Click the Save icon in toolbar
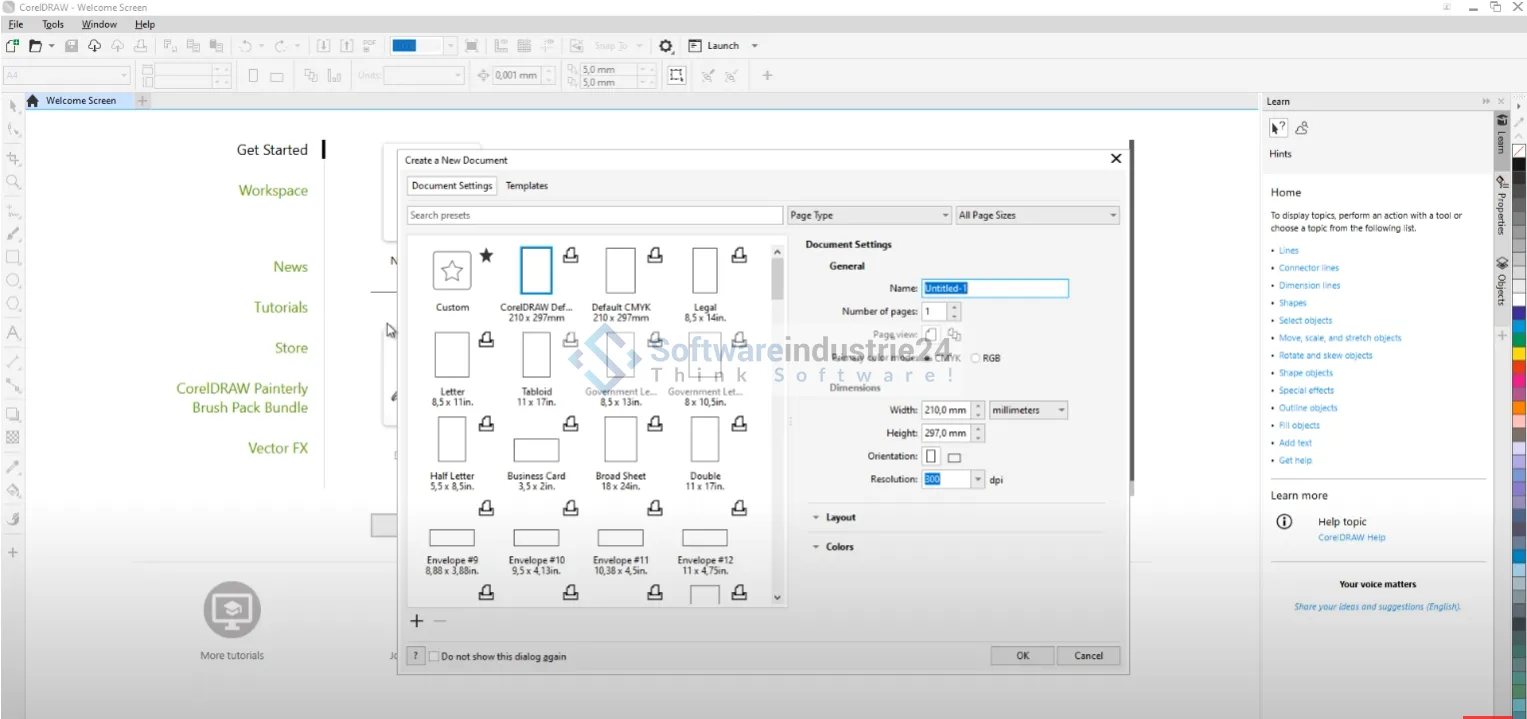This screenshot has height=719, width=1527. coord(71,46)
